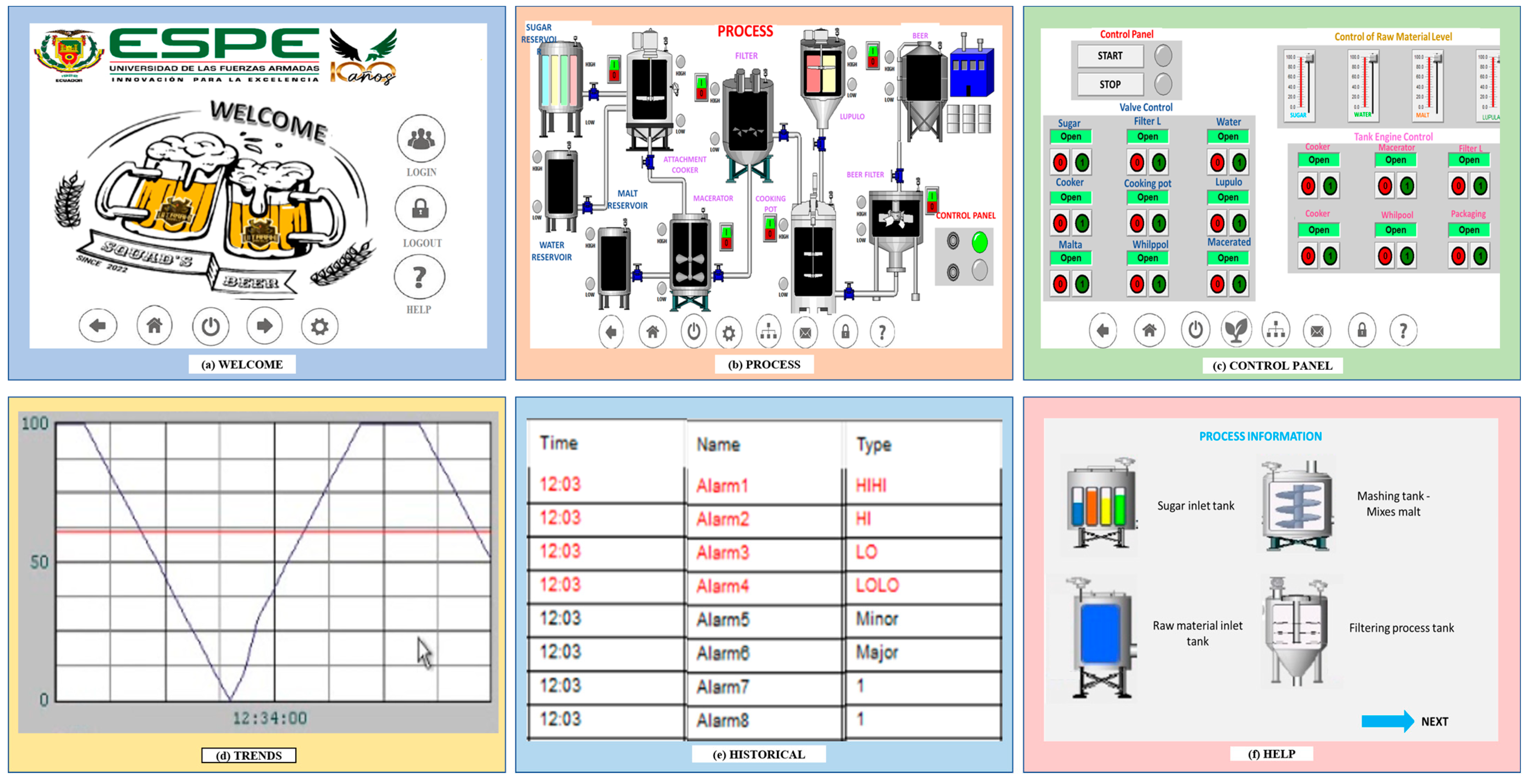Image resolution: width=1532 pixels, height=784 pixels.
Task: Click the power icon on the Welcome screen
Action: pos(211,326)
